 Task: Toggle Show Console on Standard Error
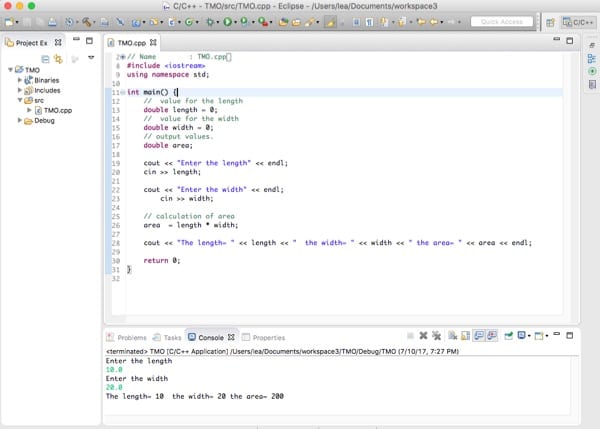(x=492, y=336)
